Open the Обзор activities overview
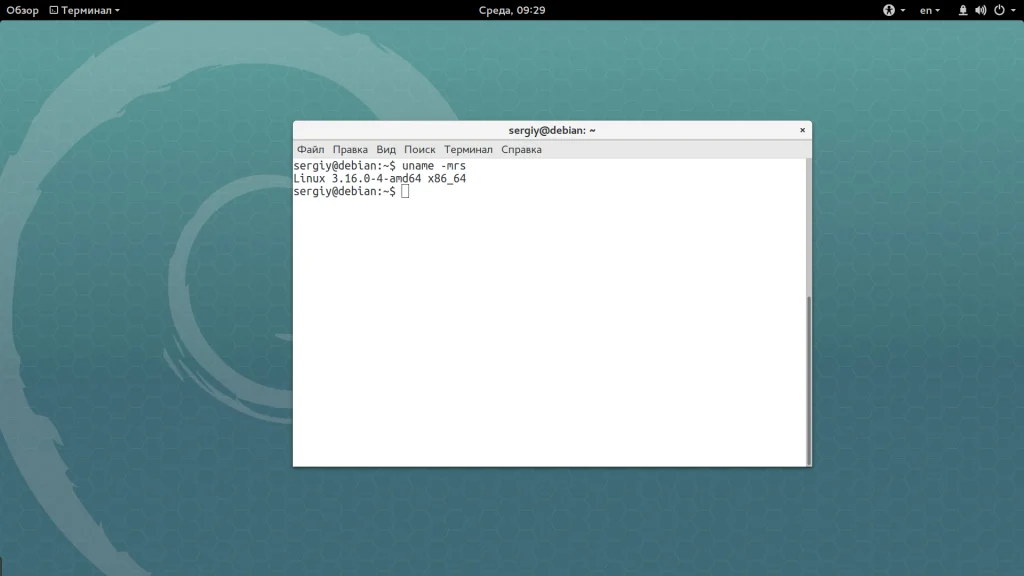The image size is (1024, 576). [22, 10]
